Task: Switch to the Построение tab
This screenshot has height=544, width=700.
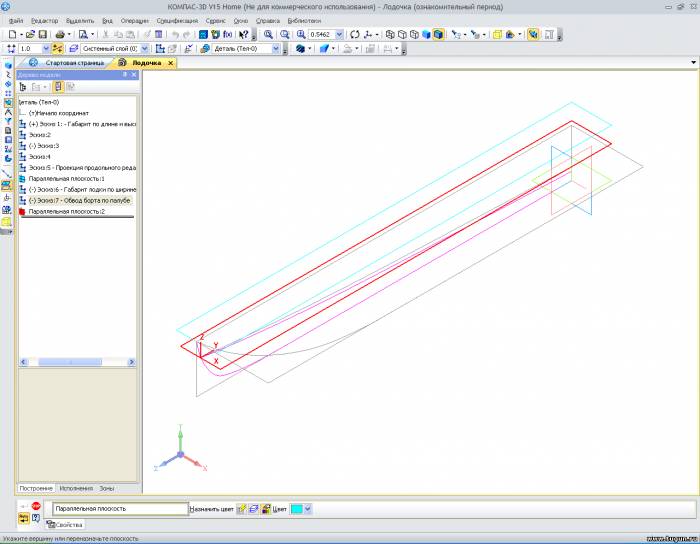Action: click(x=36, y=489)
